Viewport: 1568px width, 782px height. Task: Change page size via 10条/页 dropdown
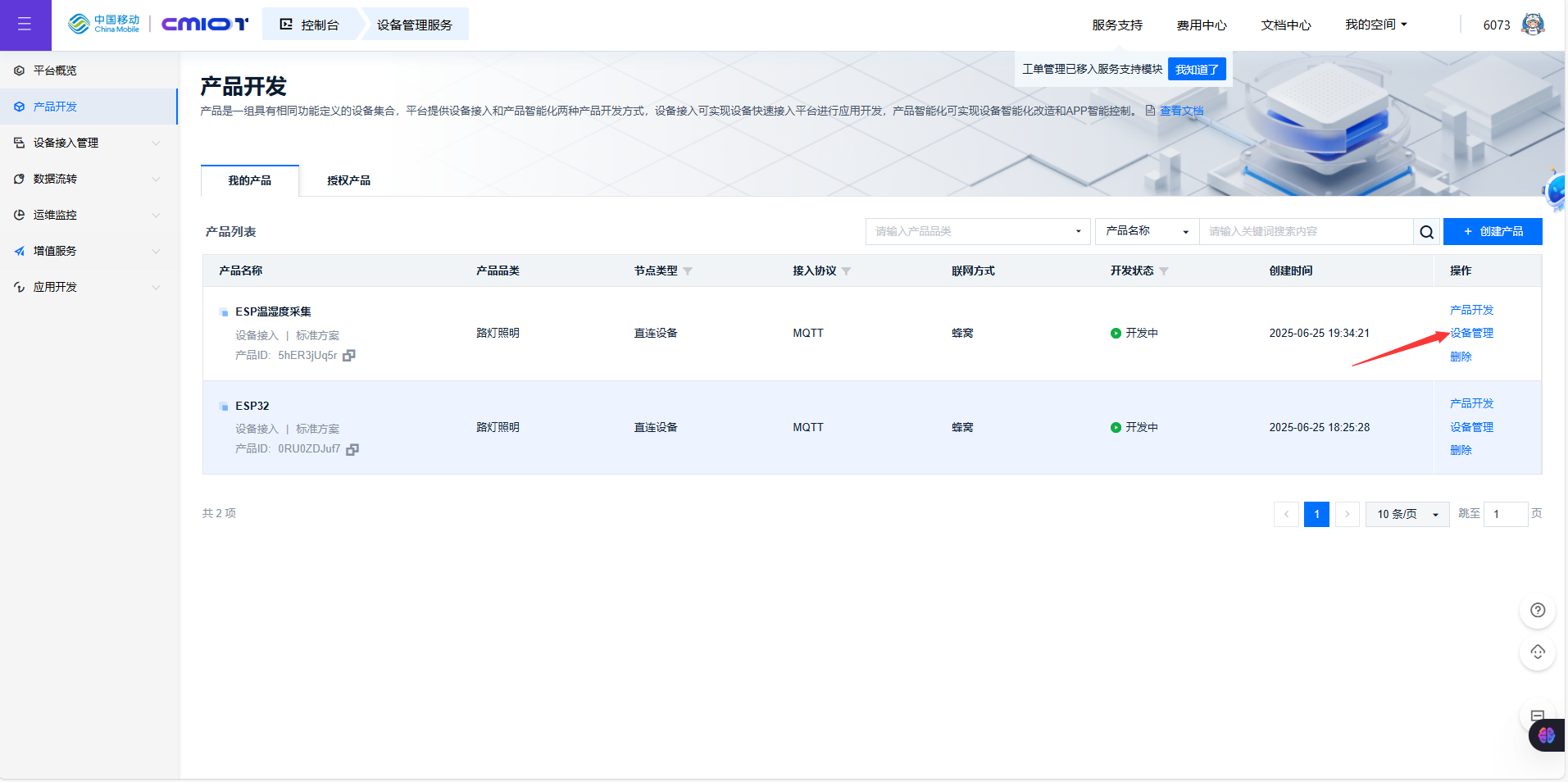click(x=1406, y=514)
